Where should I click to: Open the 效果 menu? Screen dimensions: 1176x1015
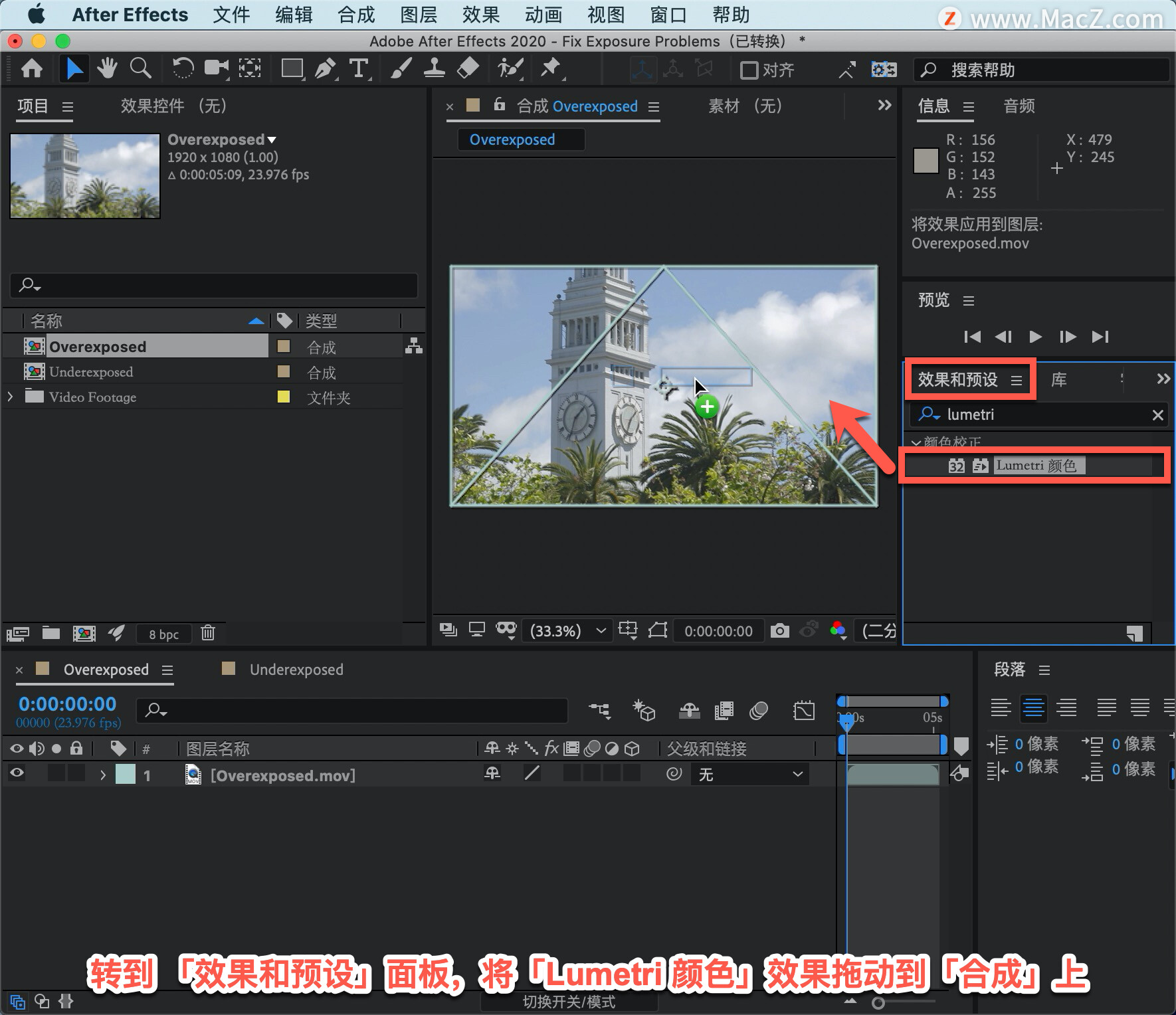pos(481,15)
